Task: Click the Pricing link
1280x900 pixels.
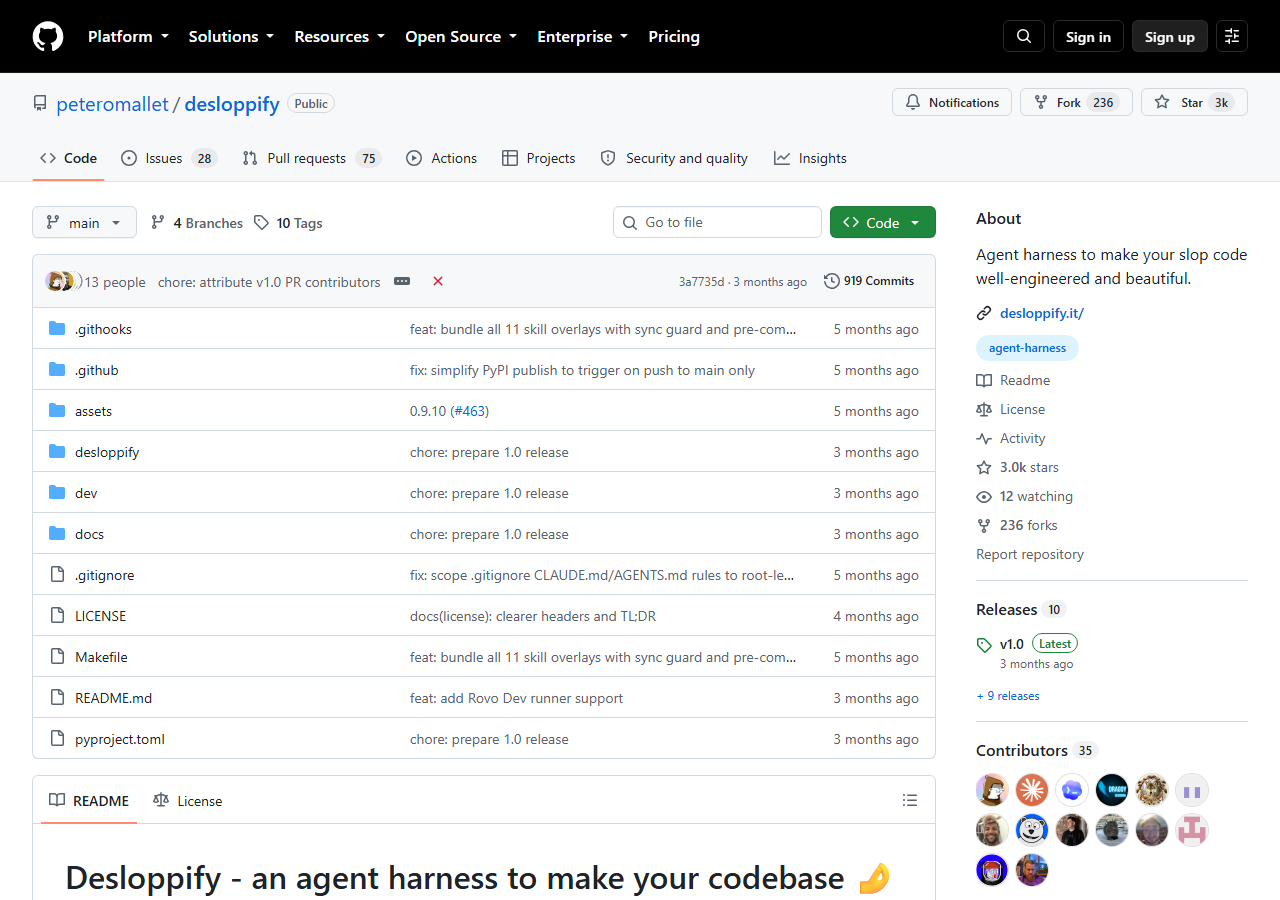Action: [x=674, y=37]
